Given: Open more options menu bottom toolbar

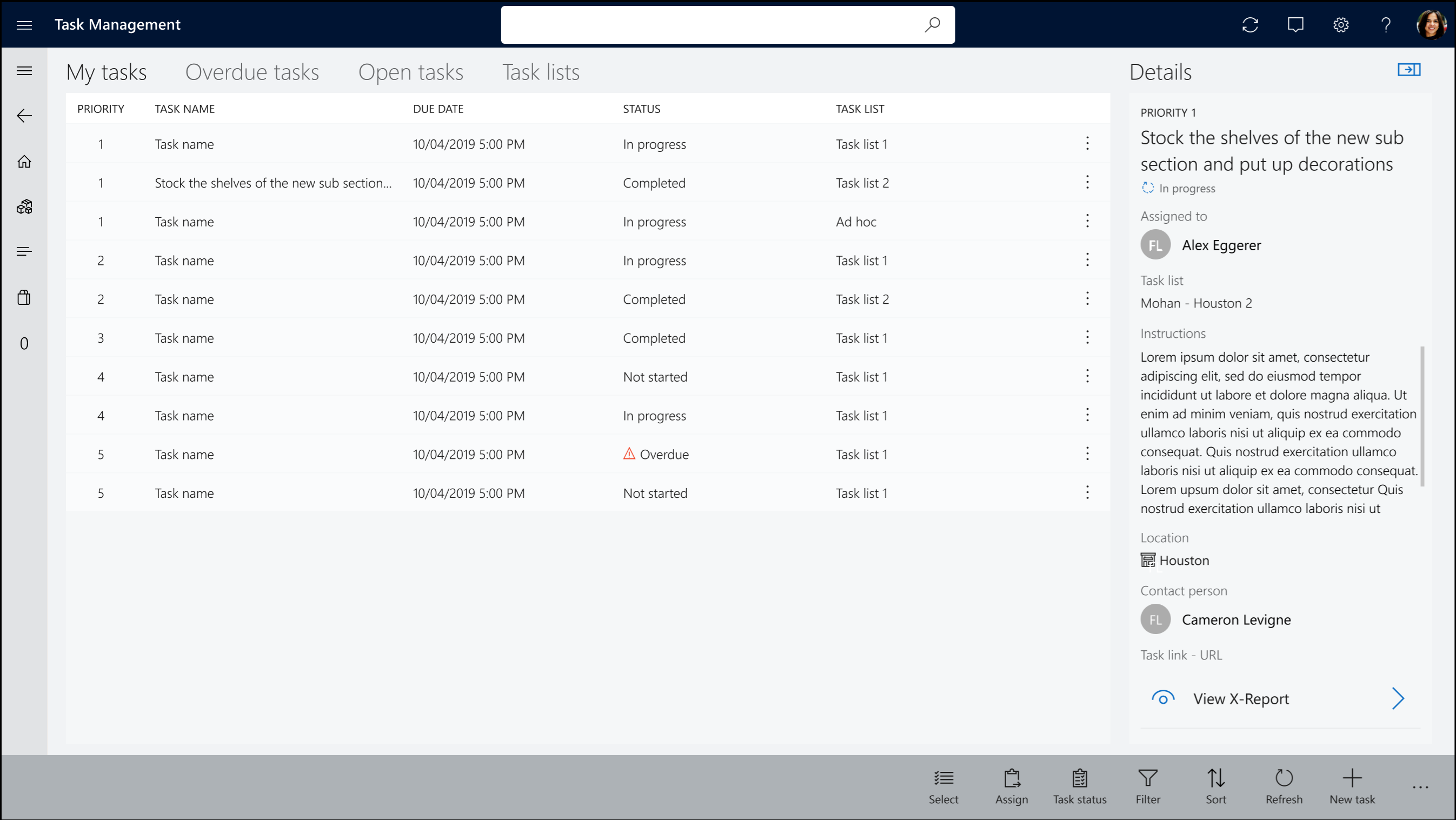Looking at the screenshot, I should [1421, 787].
